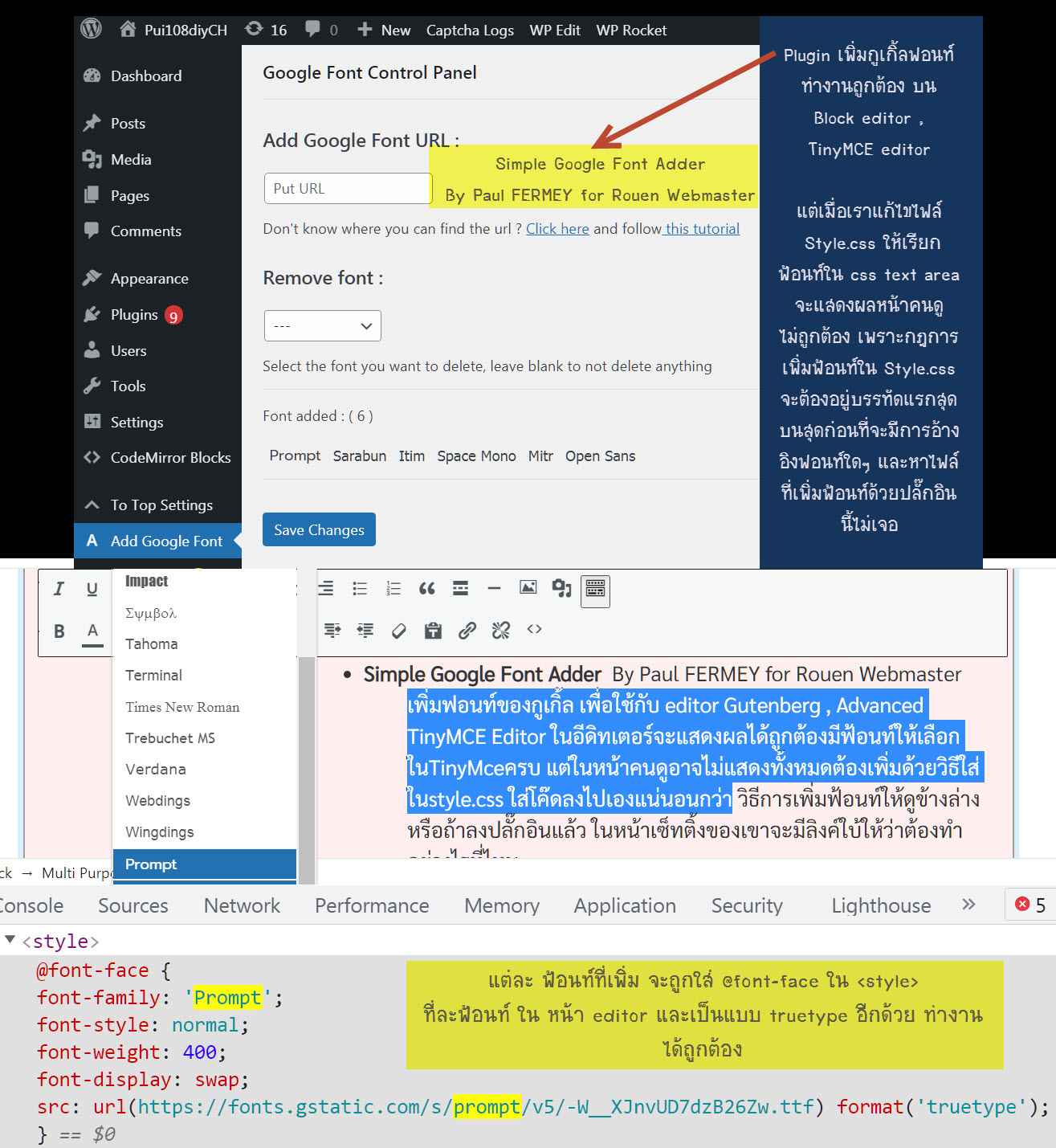Click the Add Media icon

click(x=561, y=589)
